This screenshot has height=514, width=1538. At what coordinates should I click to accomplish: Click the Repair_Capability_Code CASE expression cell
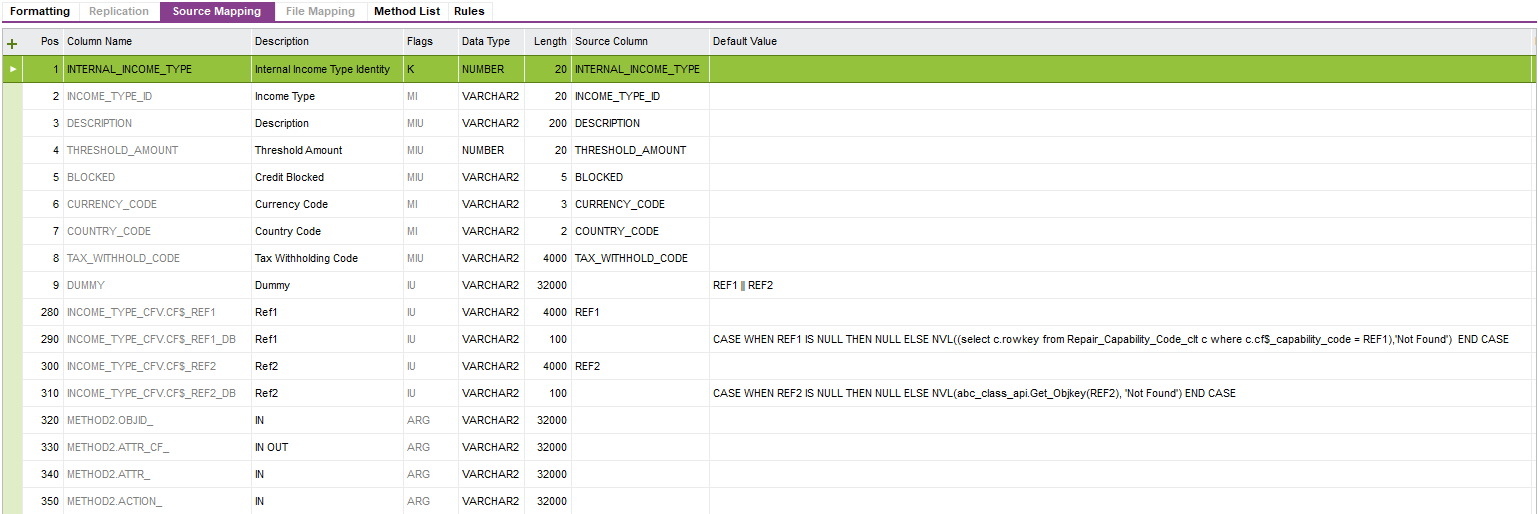click(x=1110, y=340)
